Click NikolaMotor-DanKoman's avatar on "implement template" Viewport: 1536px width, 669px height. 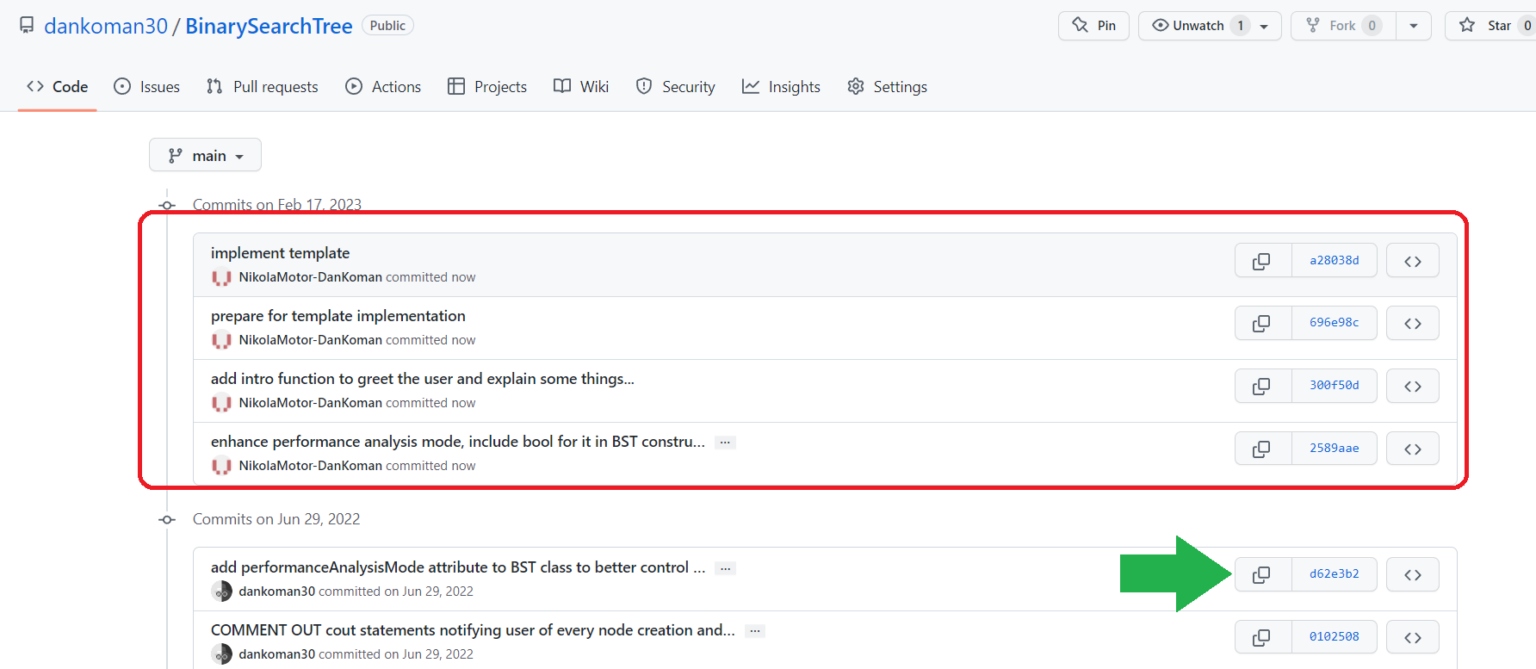(221, 277)
